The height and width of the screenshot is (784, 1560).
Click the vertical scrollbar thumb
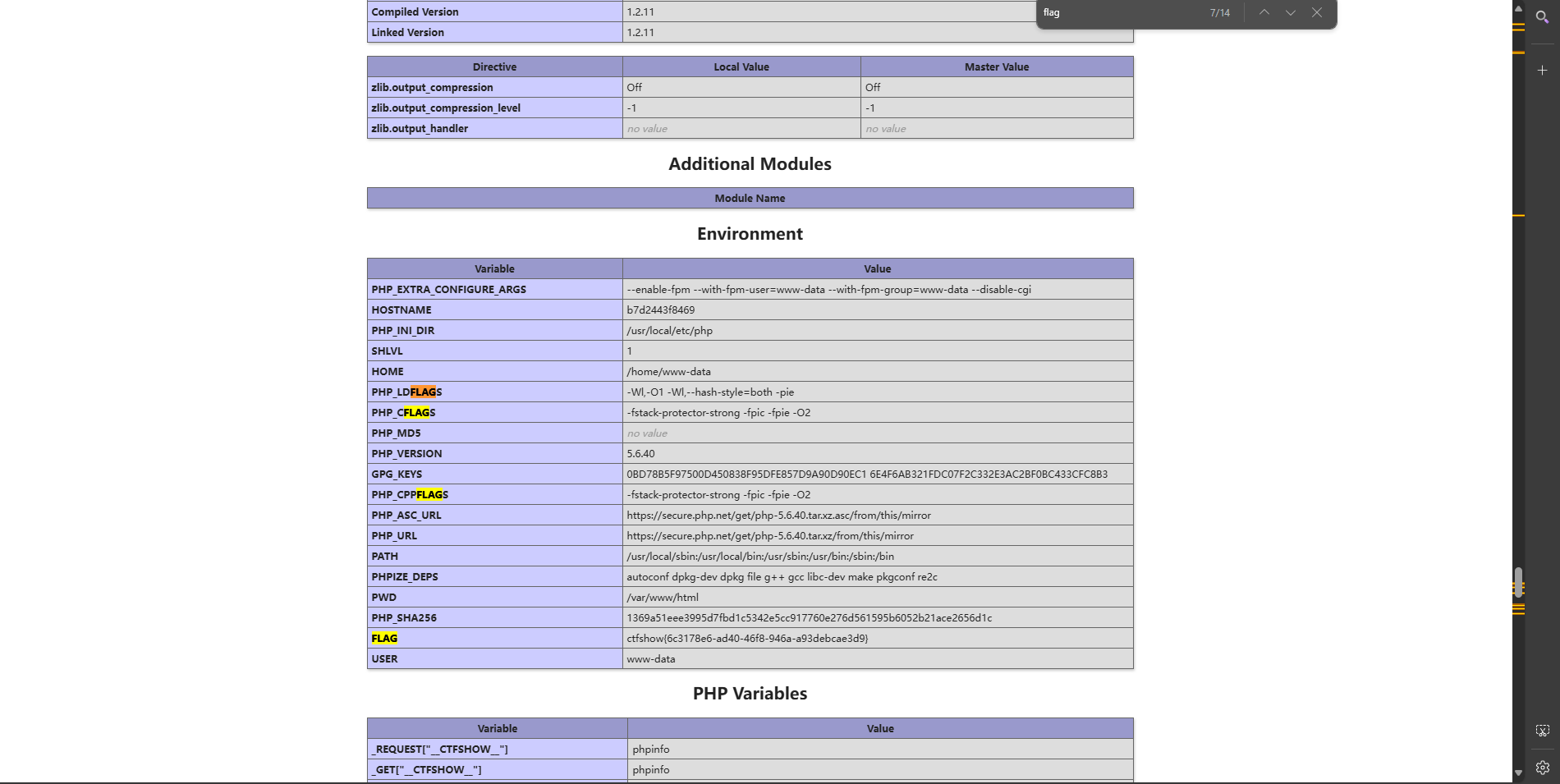pos(1518,581)
